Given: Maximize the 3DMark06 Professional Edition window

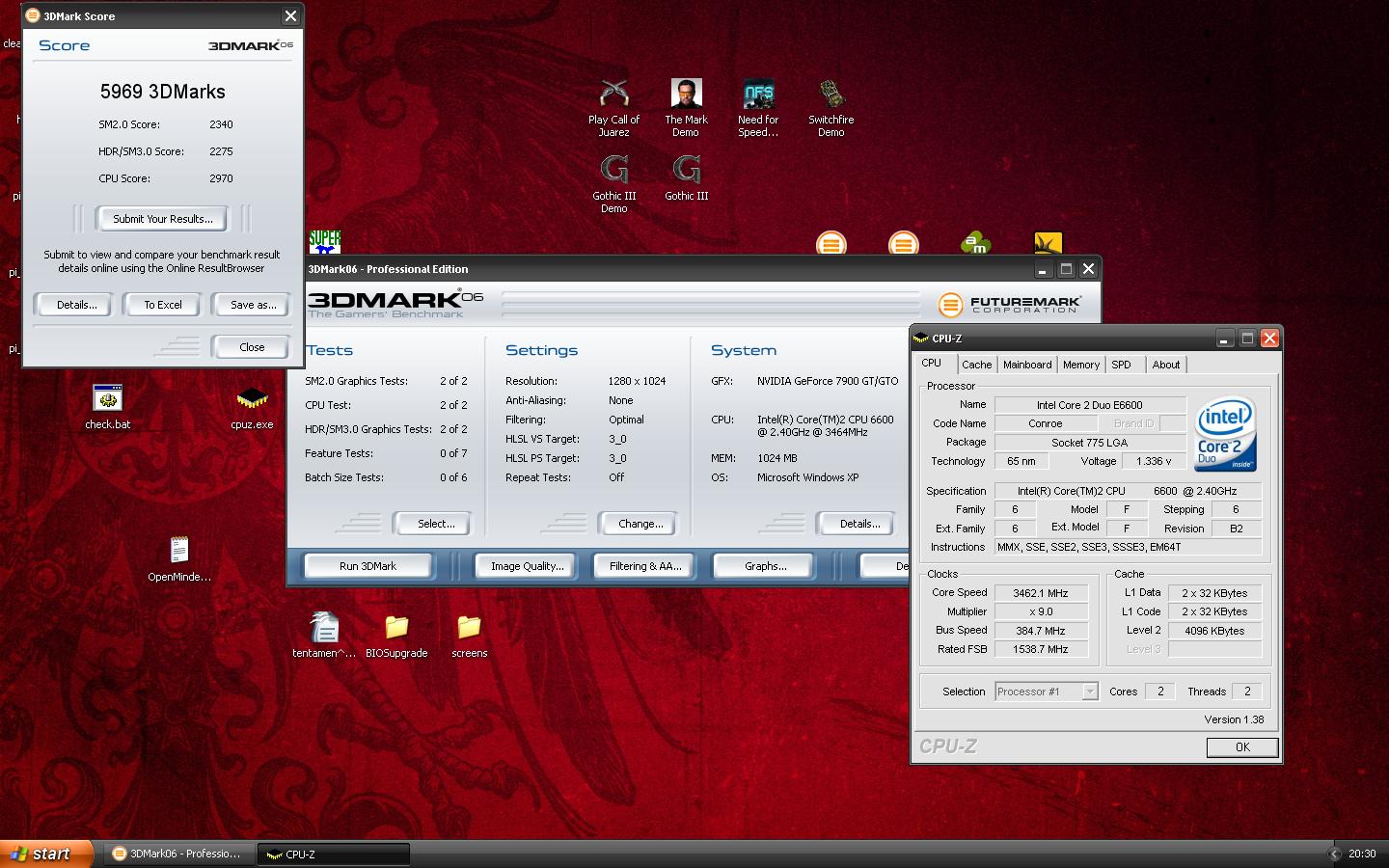Looking at the screenshot, I should coord(1066,269).
